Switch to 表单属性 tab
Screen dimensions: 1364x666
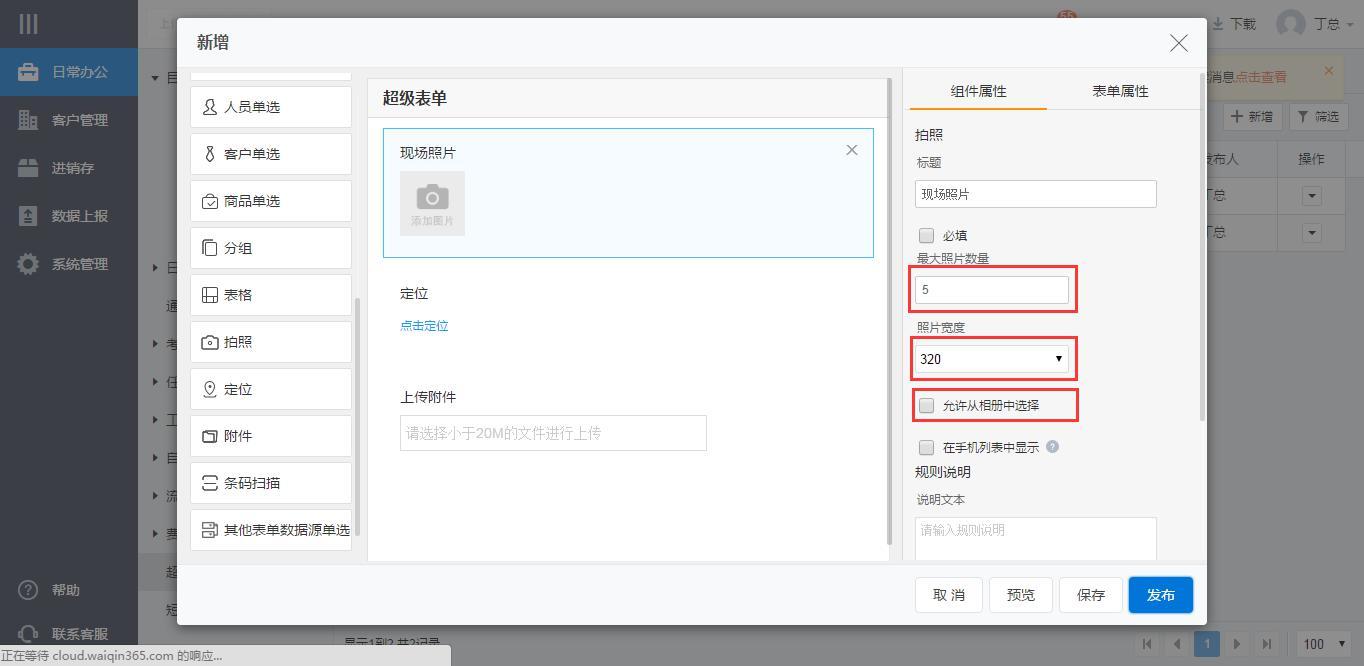(x=1119, y=91)
